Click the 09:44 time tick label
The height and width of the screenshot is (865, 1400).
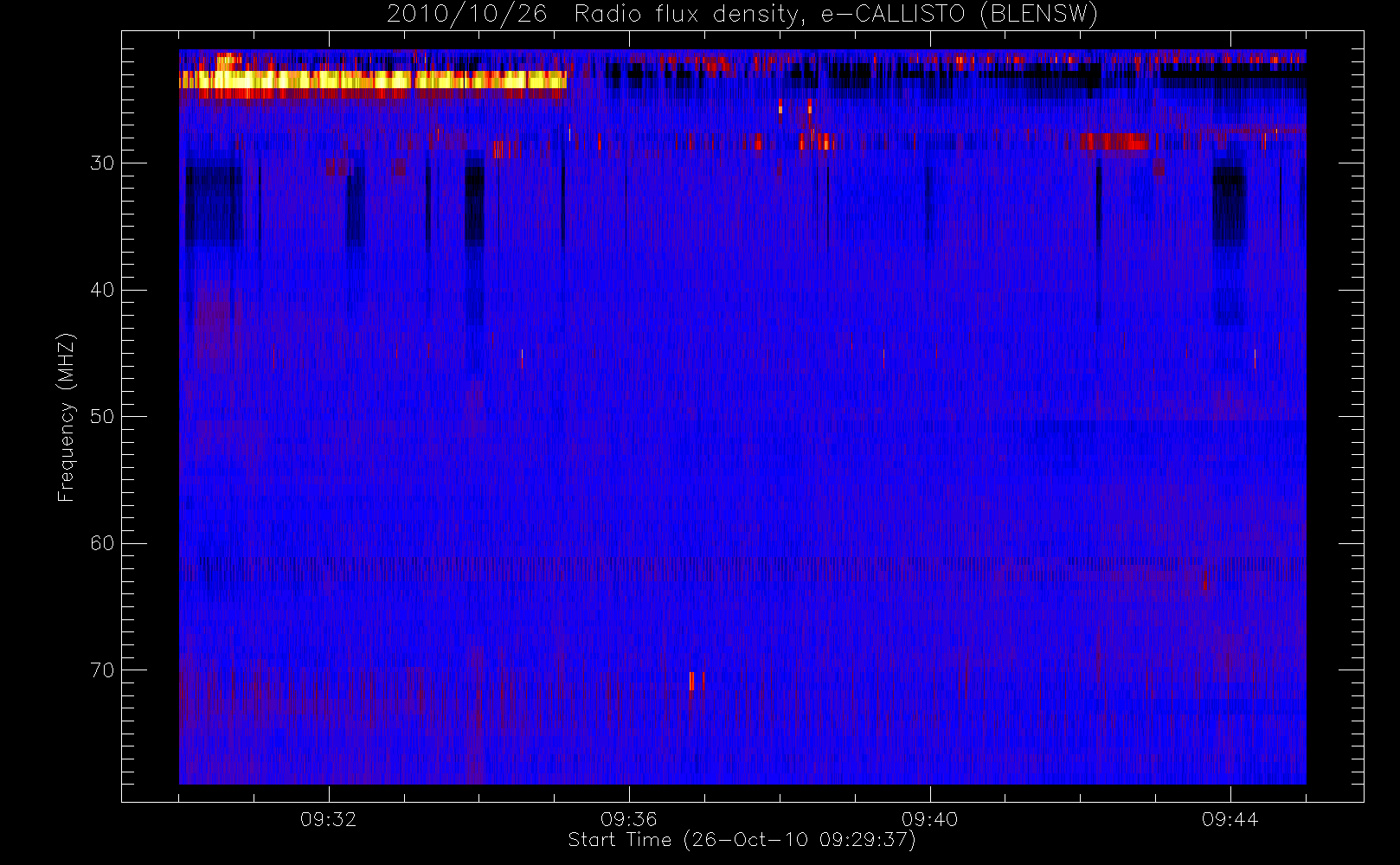point(1230,819)
